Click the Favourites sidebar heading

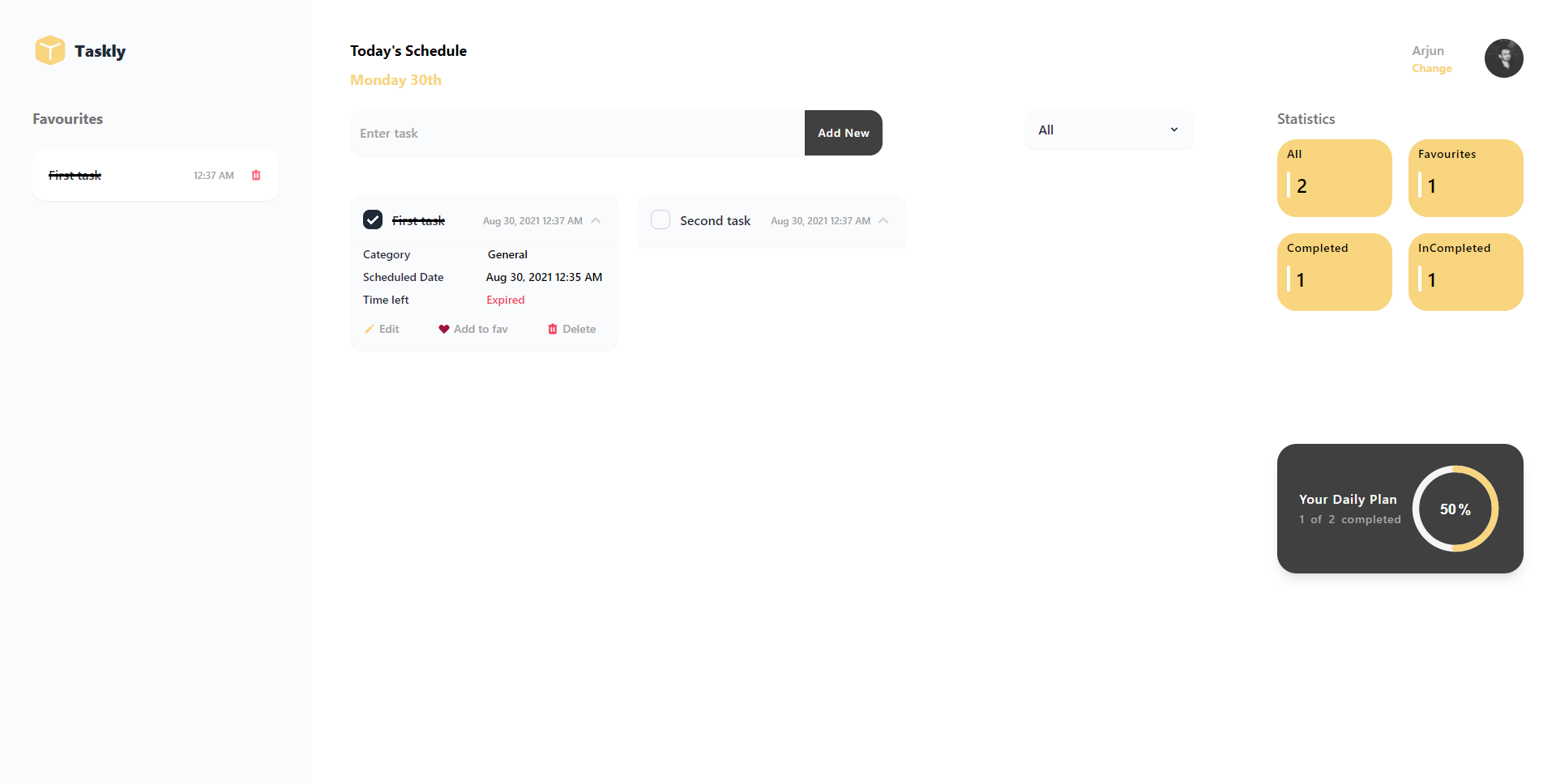(x=68, y=119)
